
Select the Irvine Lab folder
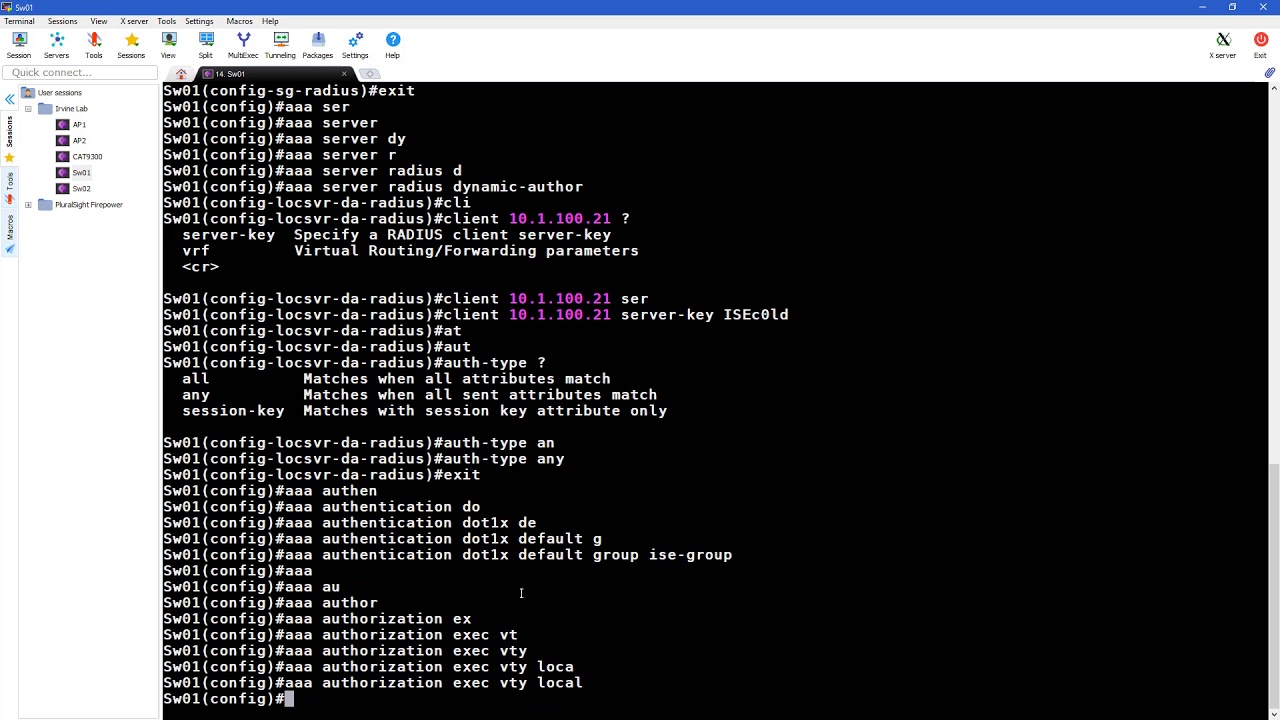coord(71,108)
